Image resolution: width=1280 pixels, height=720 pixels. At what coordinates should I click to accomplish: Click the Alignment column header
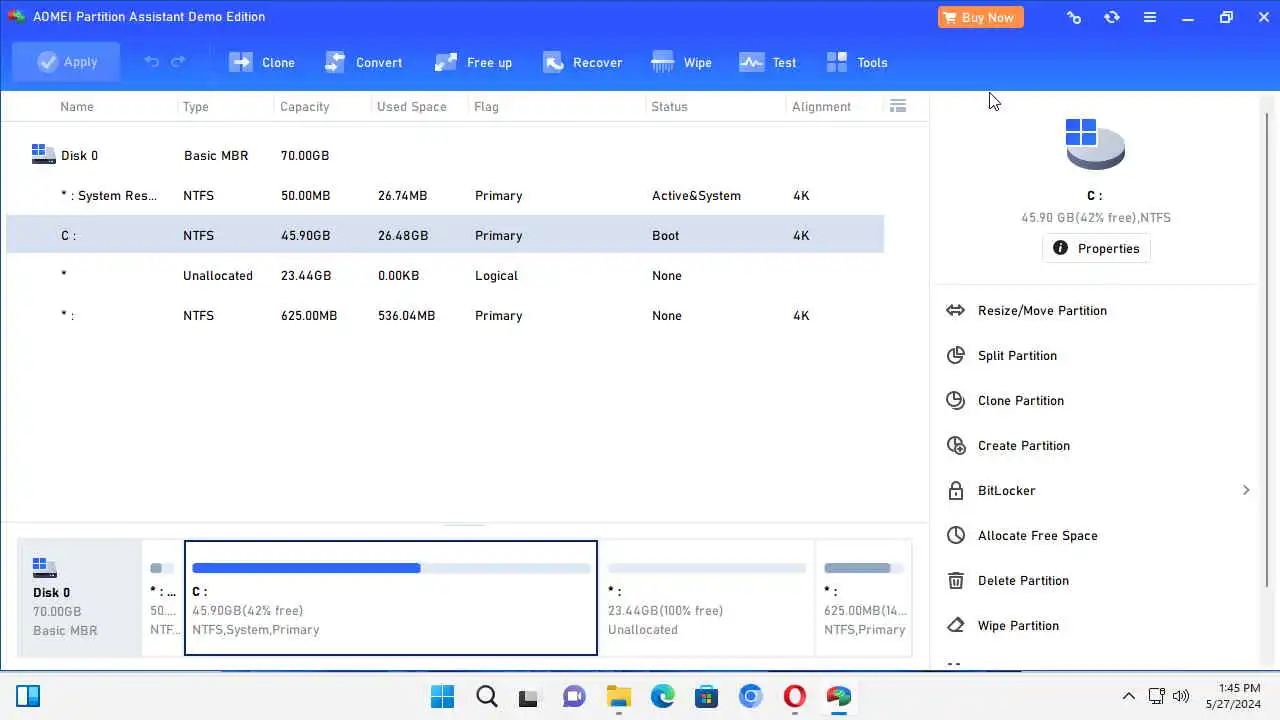click(x=821, y=106)
